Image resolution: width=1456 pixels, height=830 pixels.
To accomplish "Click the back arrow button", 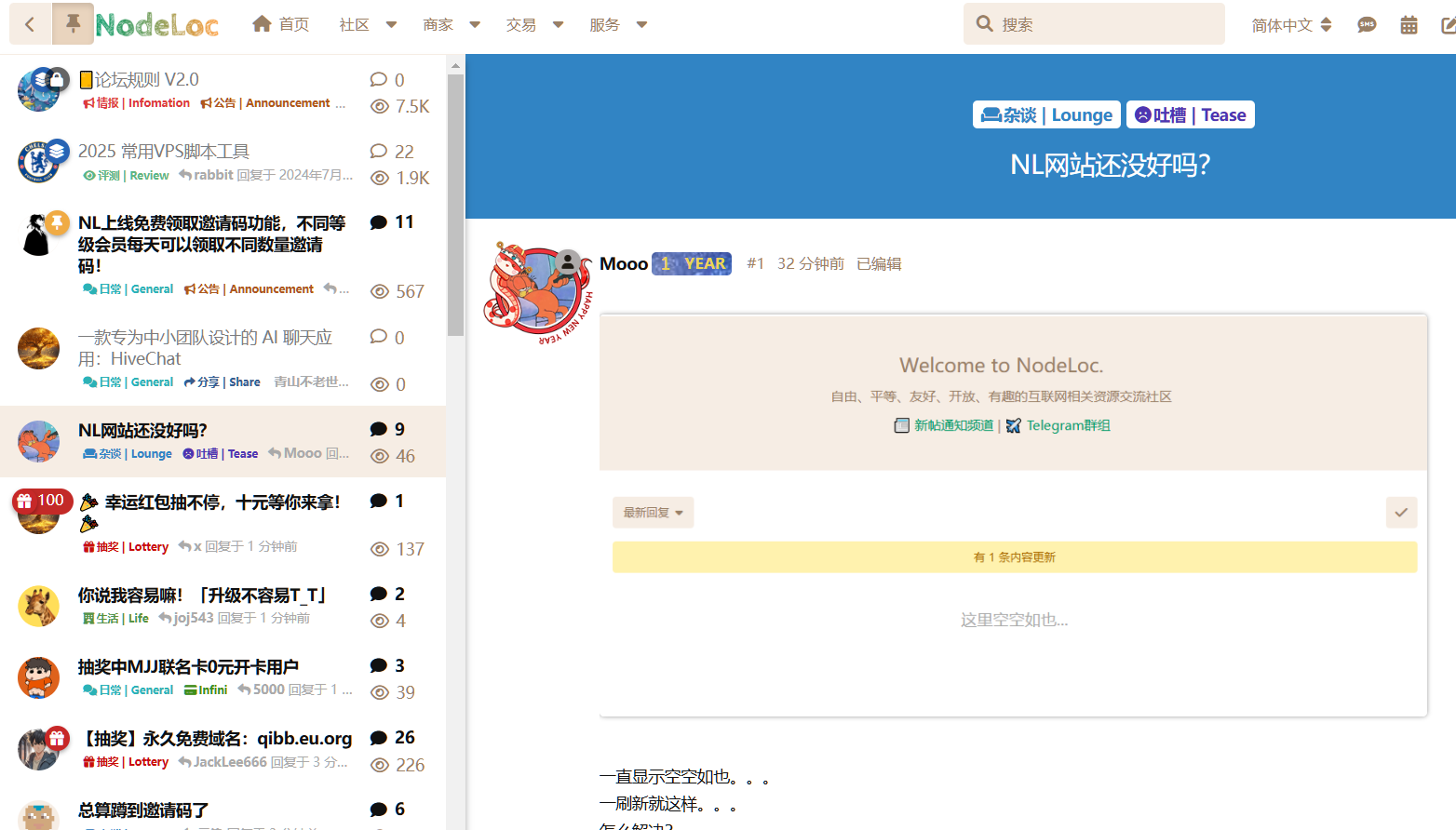I will point(30,24).
